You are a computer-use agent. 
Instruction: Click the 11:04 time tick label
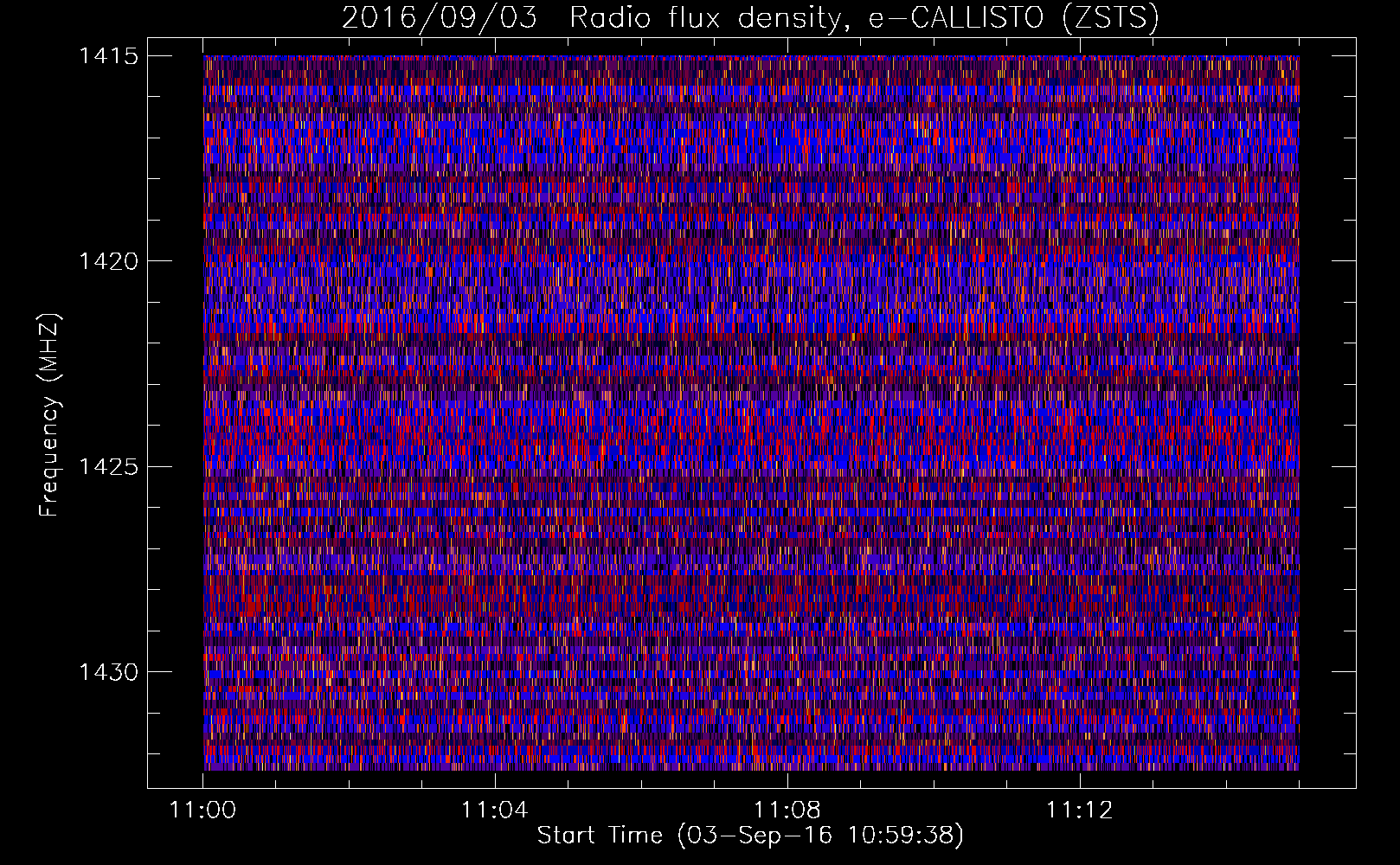[x=494, y=811]
